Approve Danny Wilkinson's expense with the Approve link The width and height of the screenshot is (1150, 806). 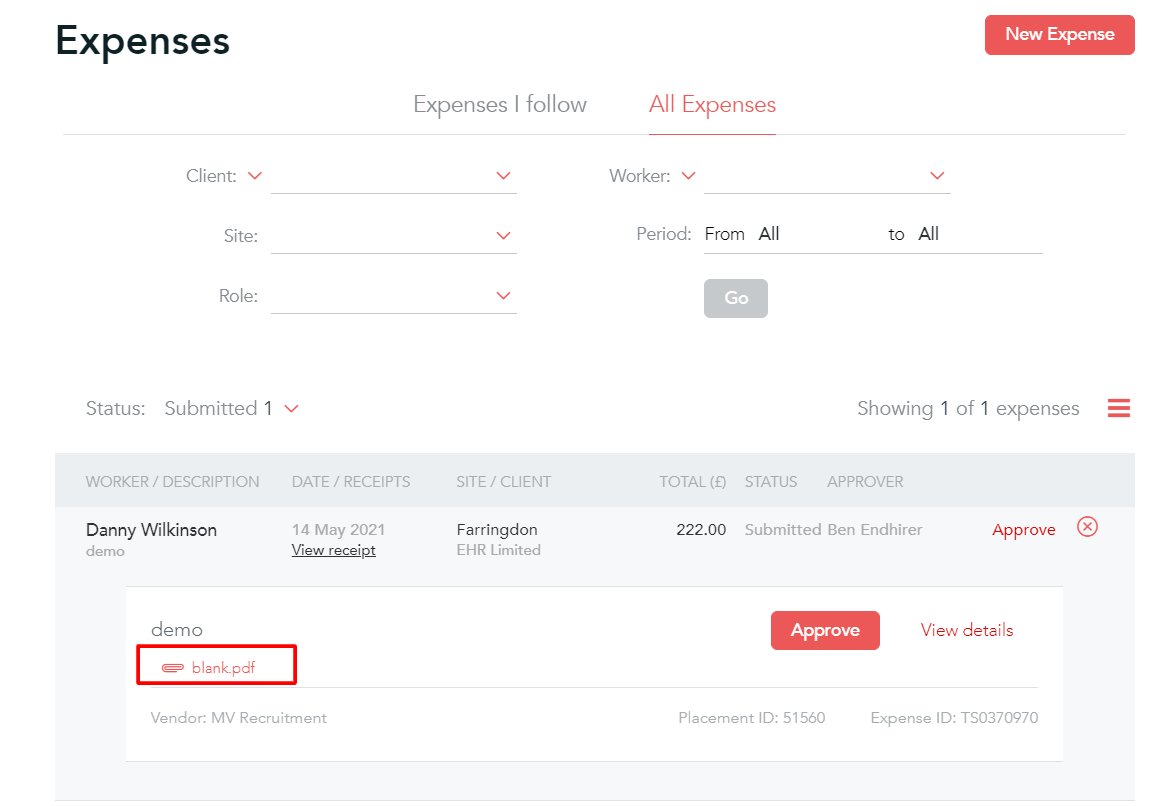point(1023,529)
